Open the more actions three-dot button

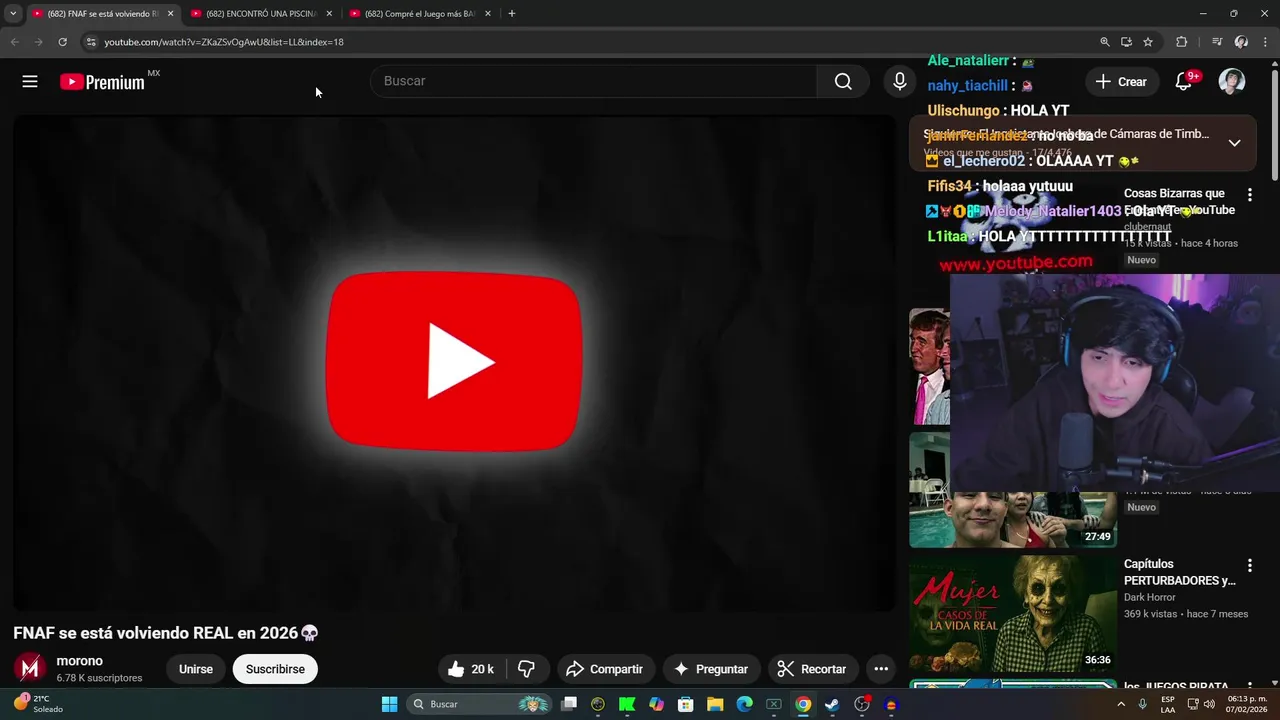(881, 669)
